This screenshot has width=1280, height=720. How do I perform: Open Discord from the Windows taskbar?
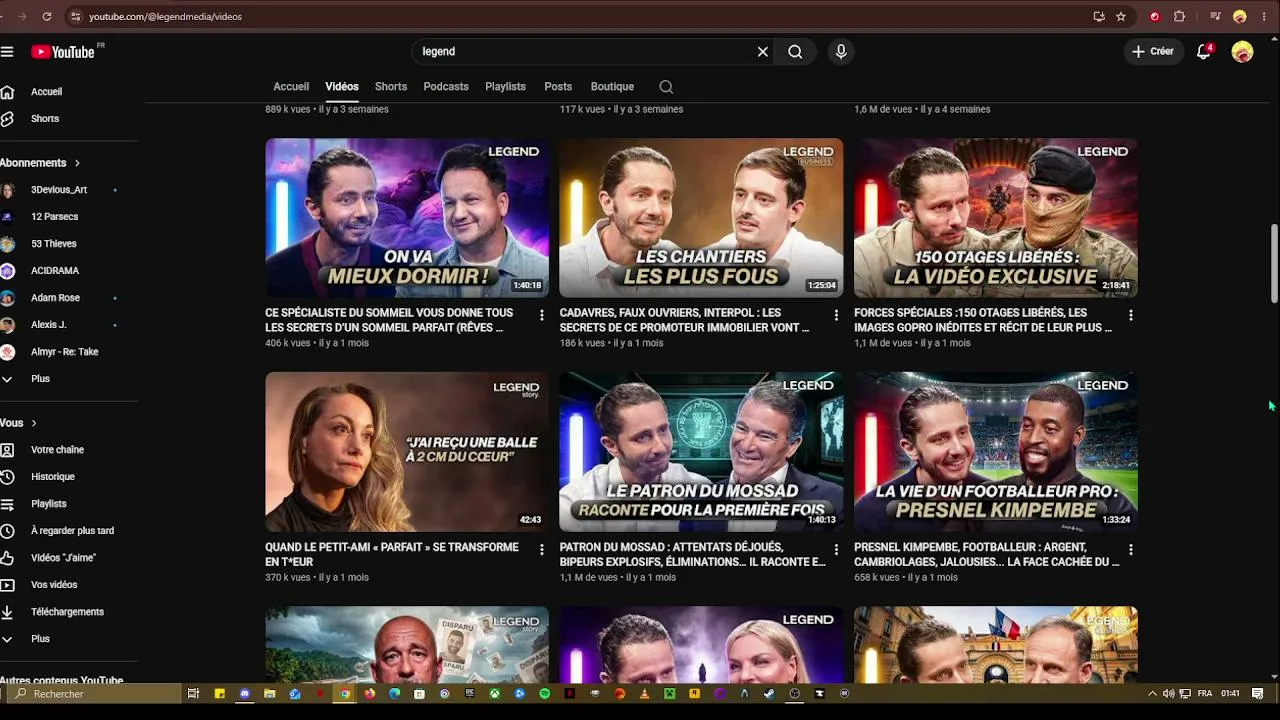[x=245, y=693]
